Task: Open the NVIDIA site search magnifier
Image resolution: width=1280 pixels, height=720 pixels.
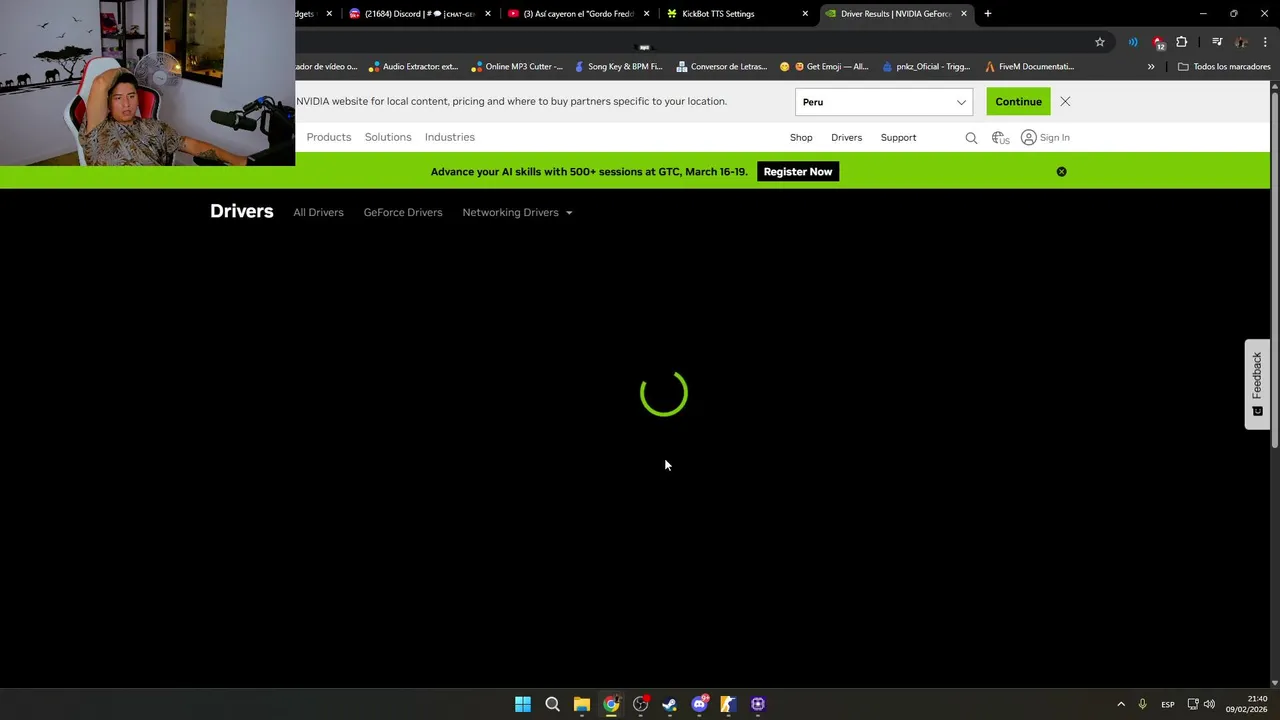Action: click(x=971, y=138)
